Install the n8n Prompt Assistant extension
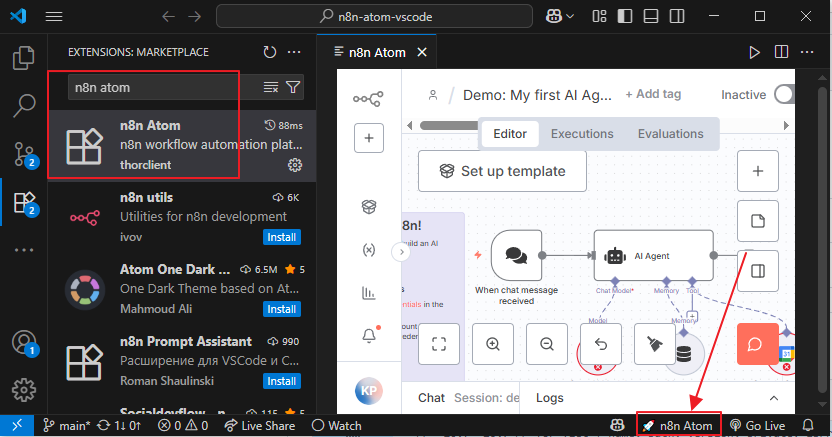This screenshot has width=832, height=437. coord(282,381)
